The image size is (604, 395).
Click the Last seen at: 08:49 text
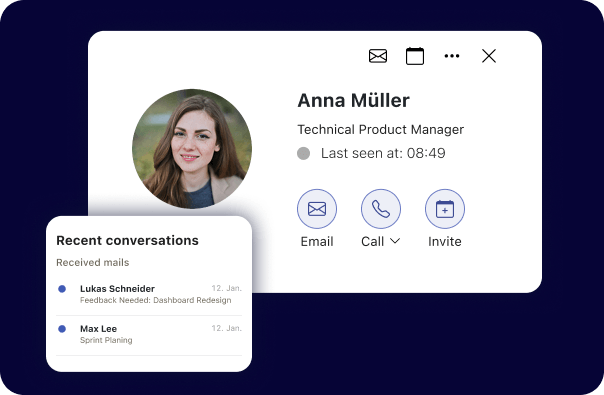pyautogui.click(x=383, y=153)
